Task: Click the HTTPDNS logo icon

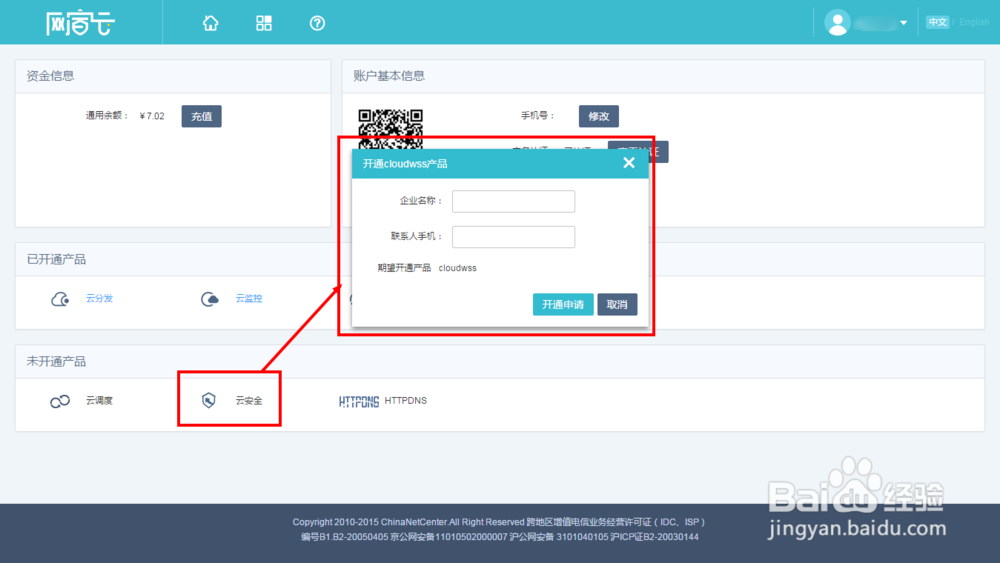Action: pos(358,401)
